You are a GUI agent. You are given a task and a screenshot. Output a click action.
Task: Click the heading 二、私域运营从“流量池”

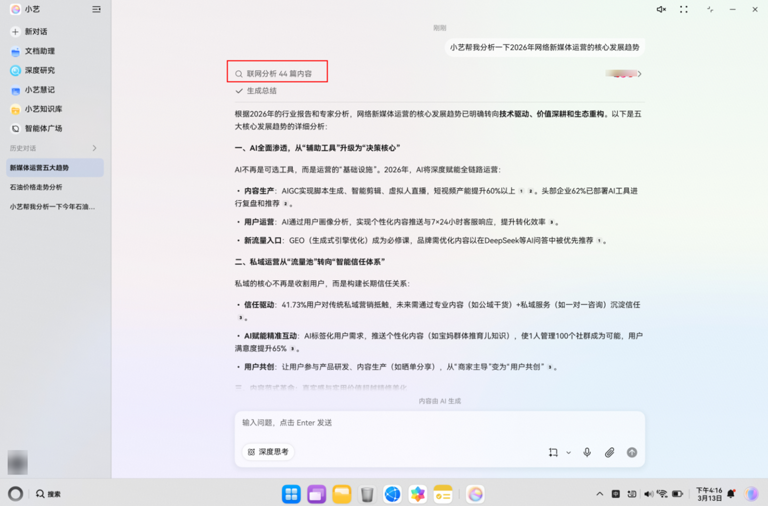(310, 262)
